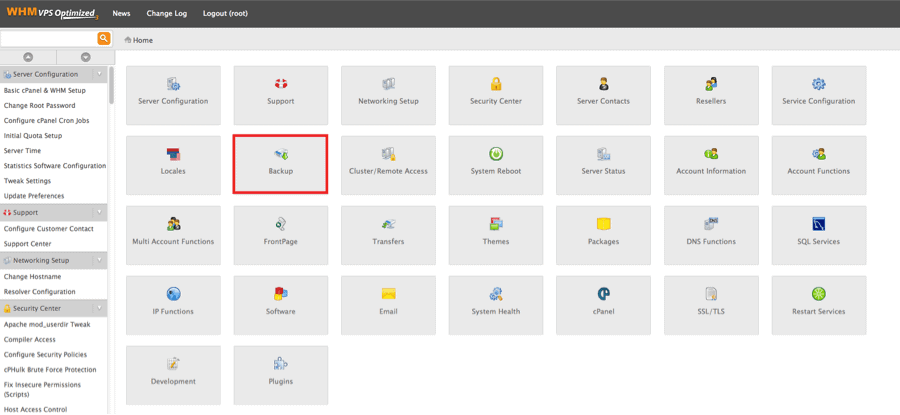Collapse the Server Configuration sidebar section
Screen dimensions: 900x415
click(99, 74)
